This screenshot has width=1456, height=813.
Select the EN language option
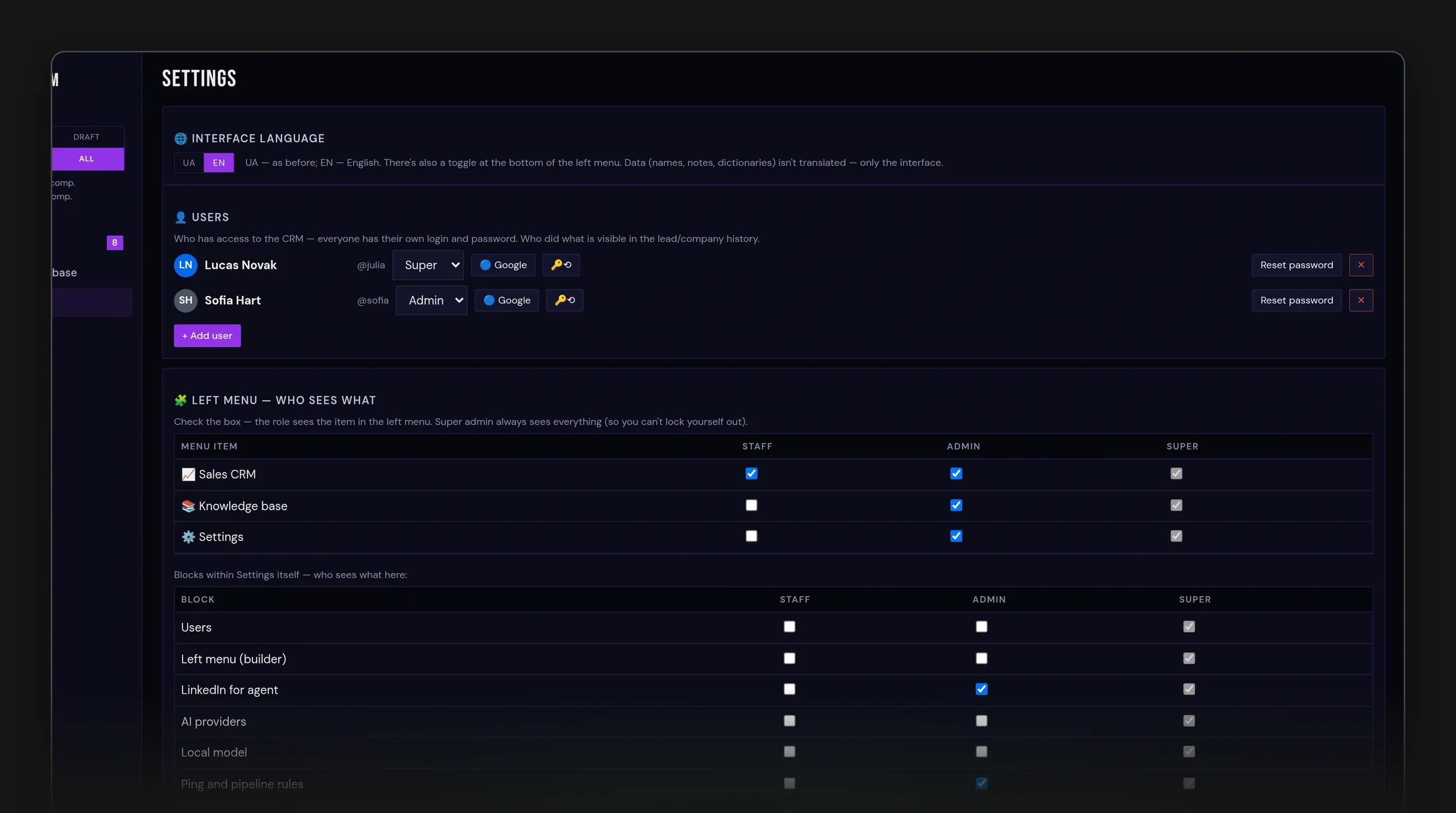click(219, 163)
